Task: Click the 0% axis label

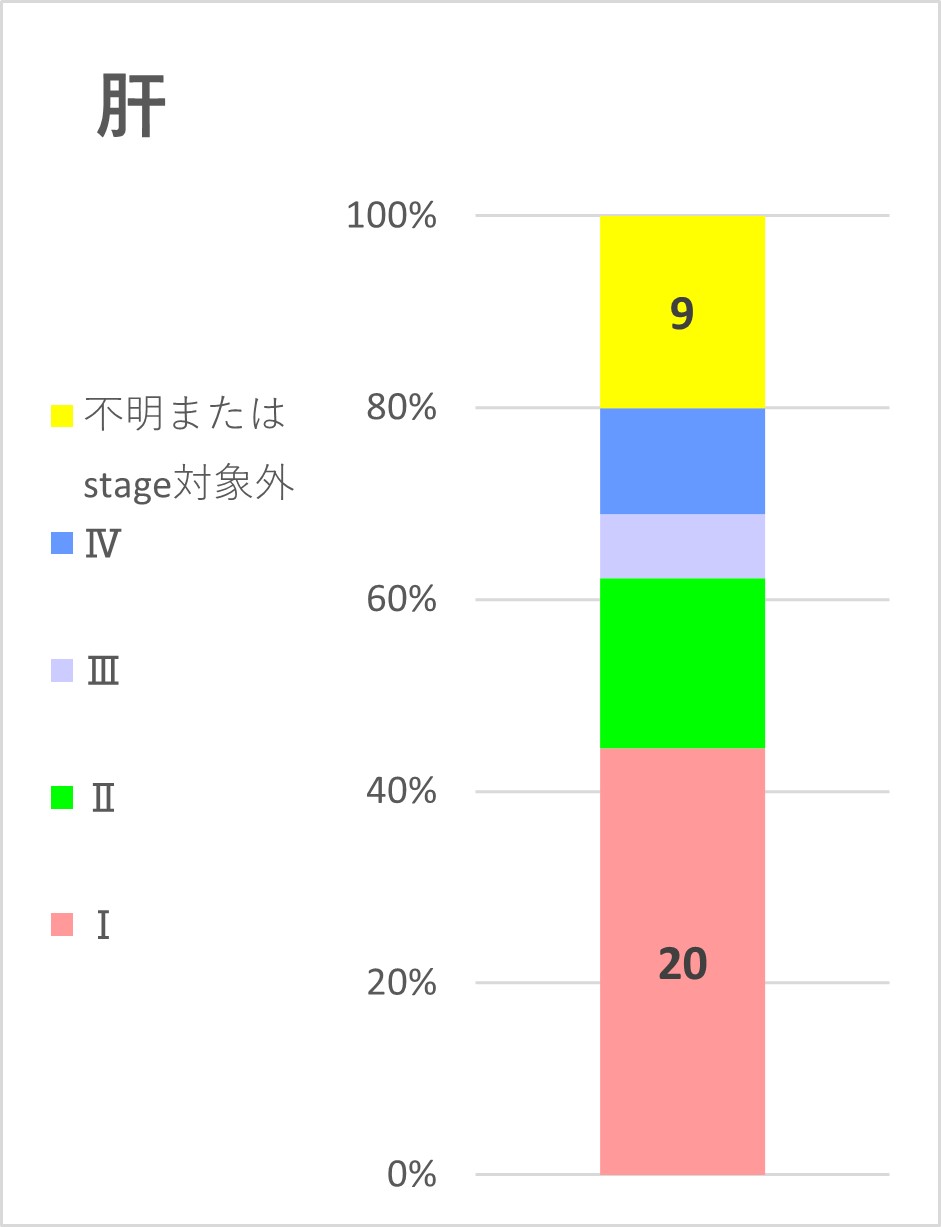Action: (412, 1174)
